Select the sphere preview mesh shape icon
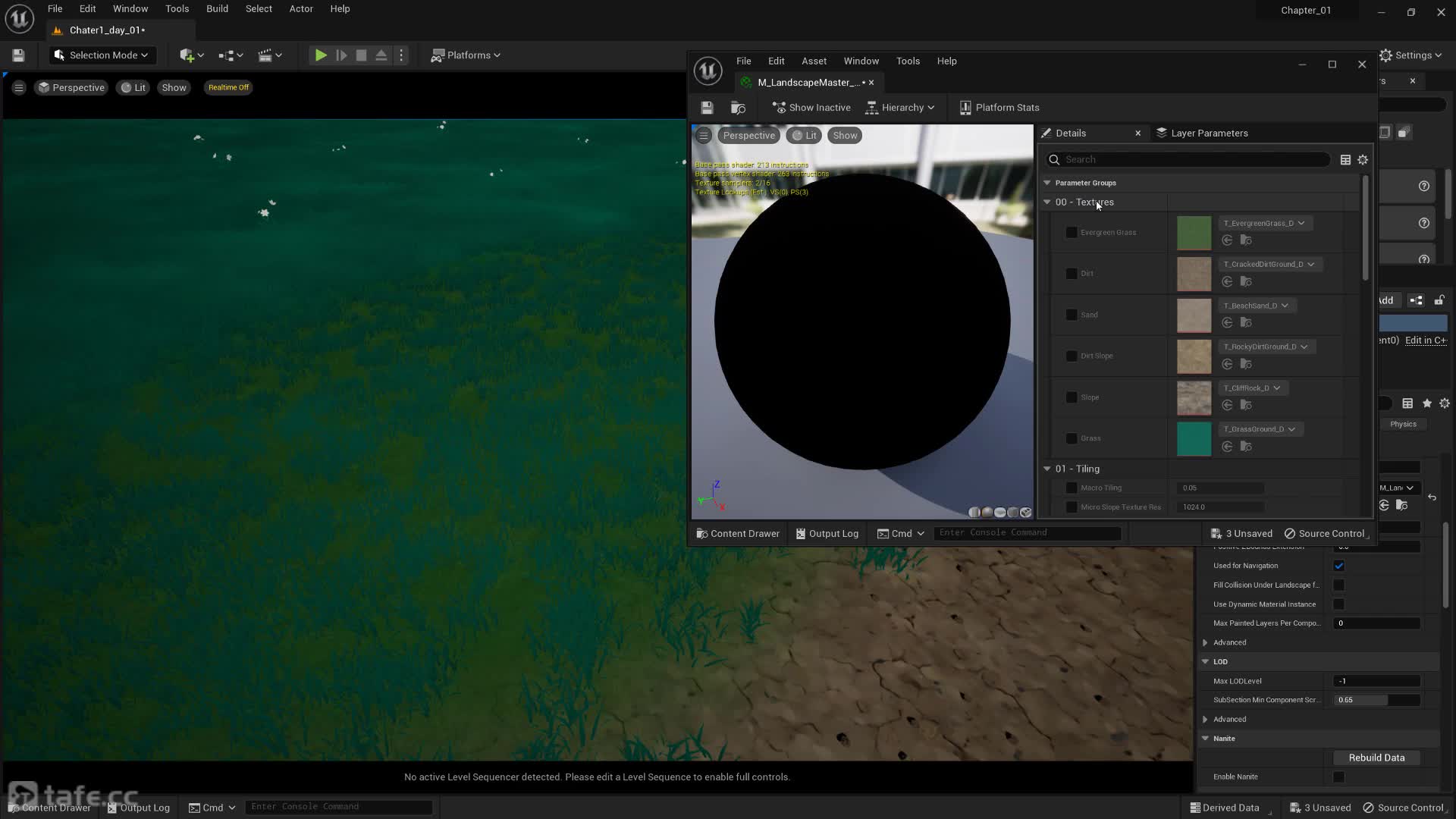 (987, 513)
